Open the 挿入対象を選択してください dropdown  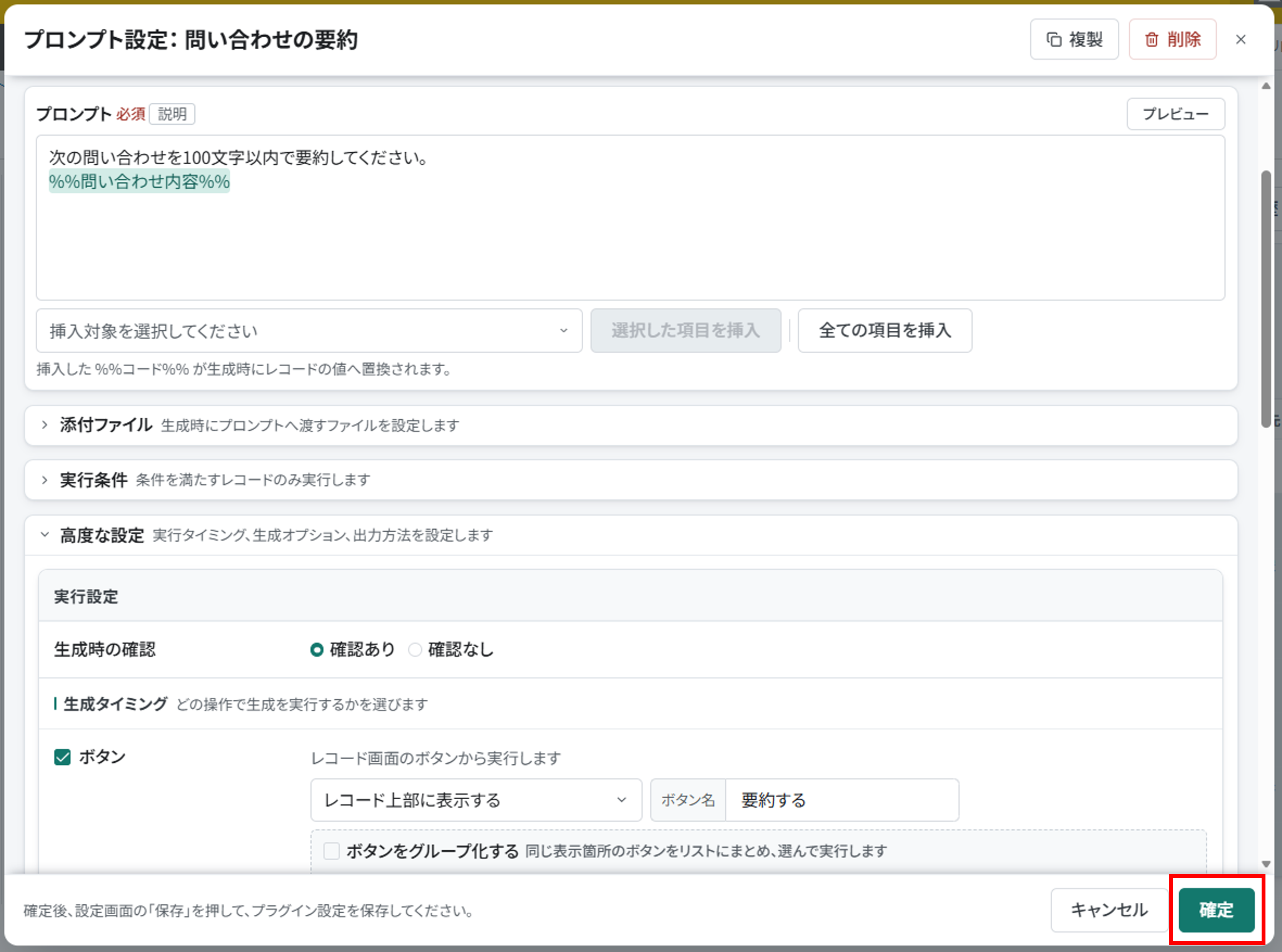click(309, 331)
